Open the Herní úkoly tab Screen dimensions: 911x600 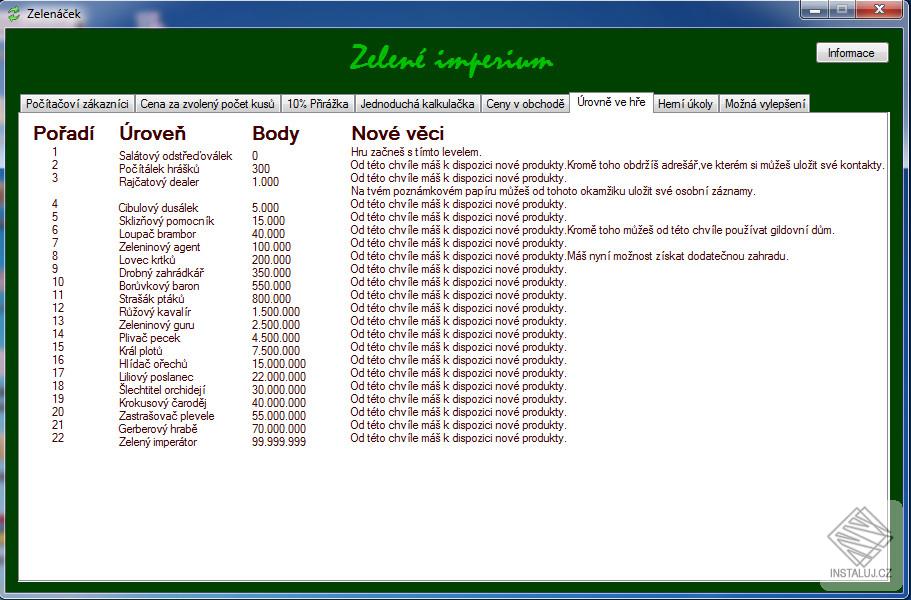686,104
